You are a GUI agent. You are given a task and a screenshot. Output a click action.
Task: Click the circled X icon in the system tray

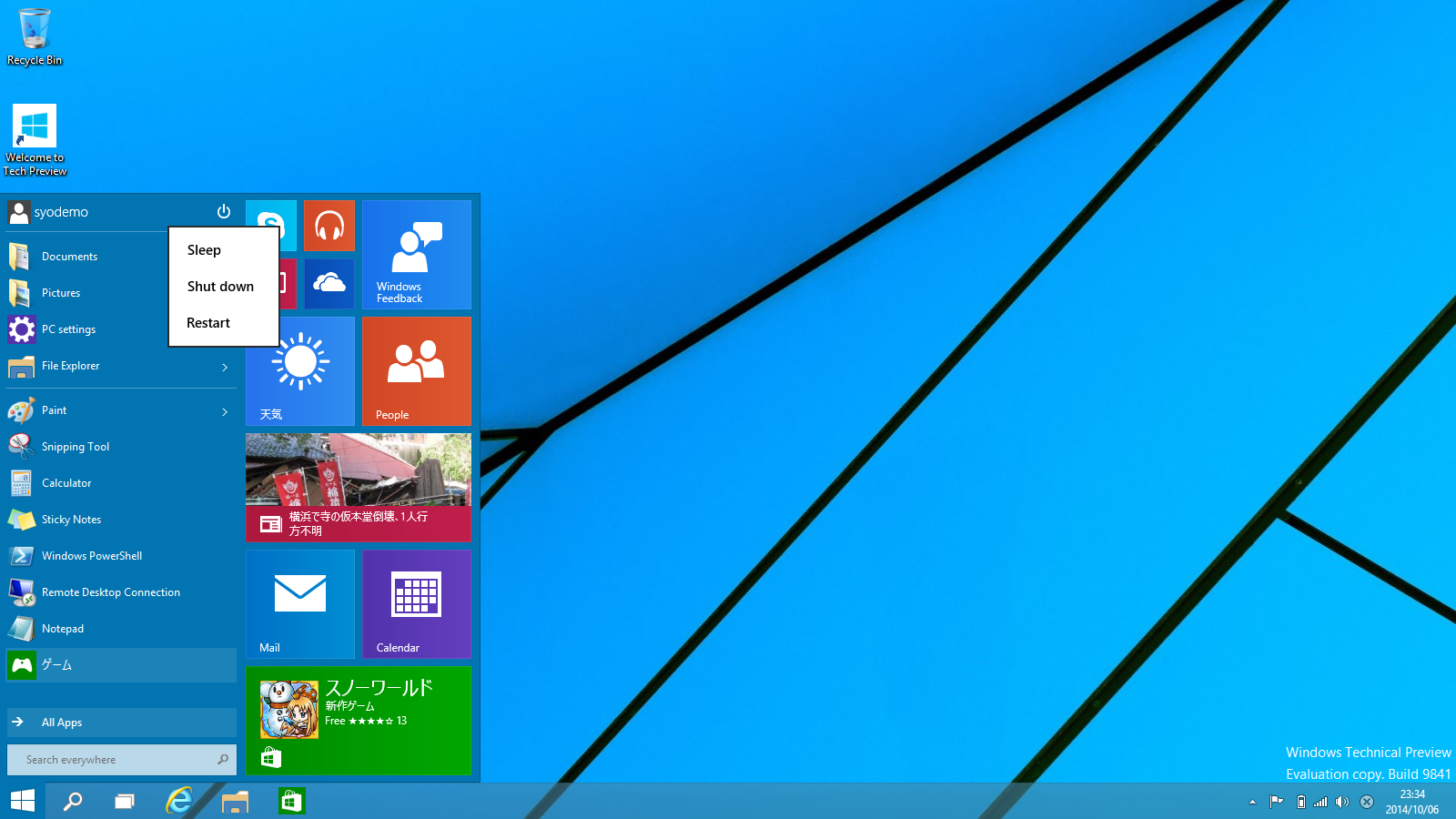tap(1367, 802)
